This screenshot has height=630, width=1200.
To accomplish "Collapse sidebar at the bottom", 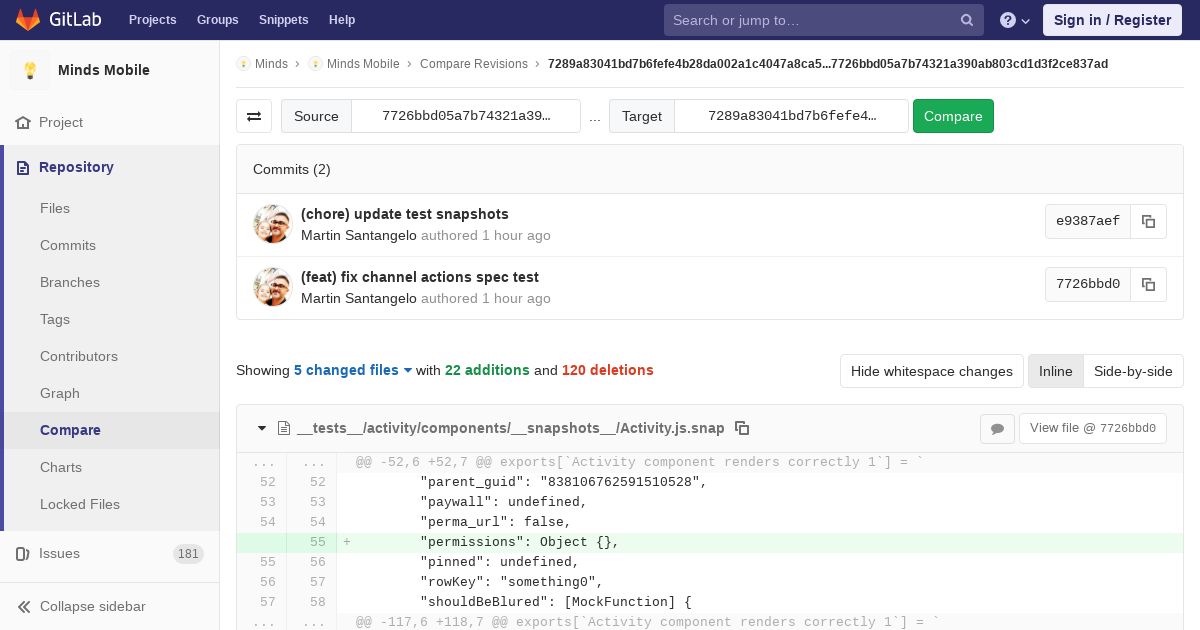I will 92,606.
